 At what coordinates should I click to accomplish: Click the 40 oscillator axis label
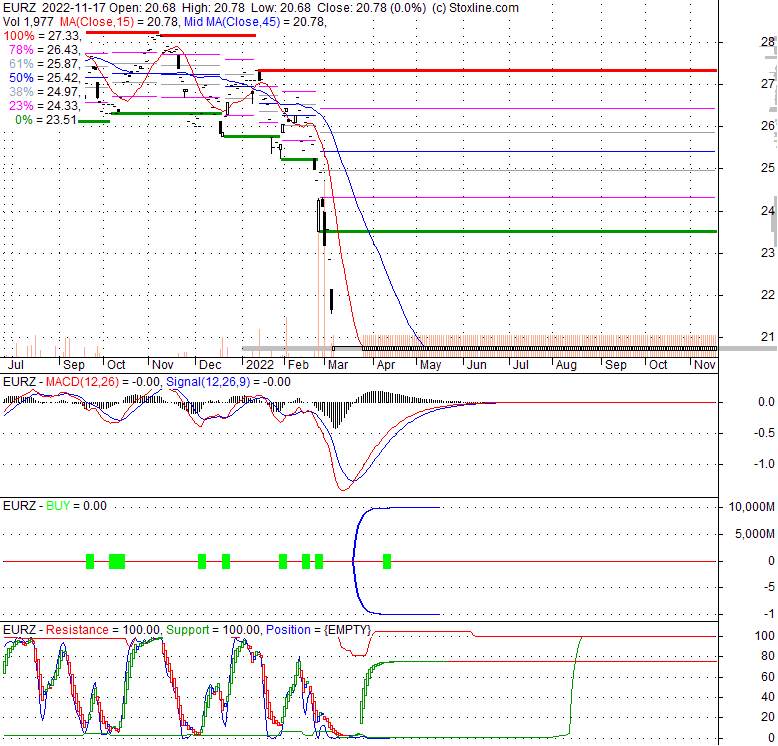click(x=768, y=697)
